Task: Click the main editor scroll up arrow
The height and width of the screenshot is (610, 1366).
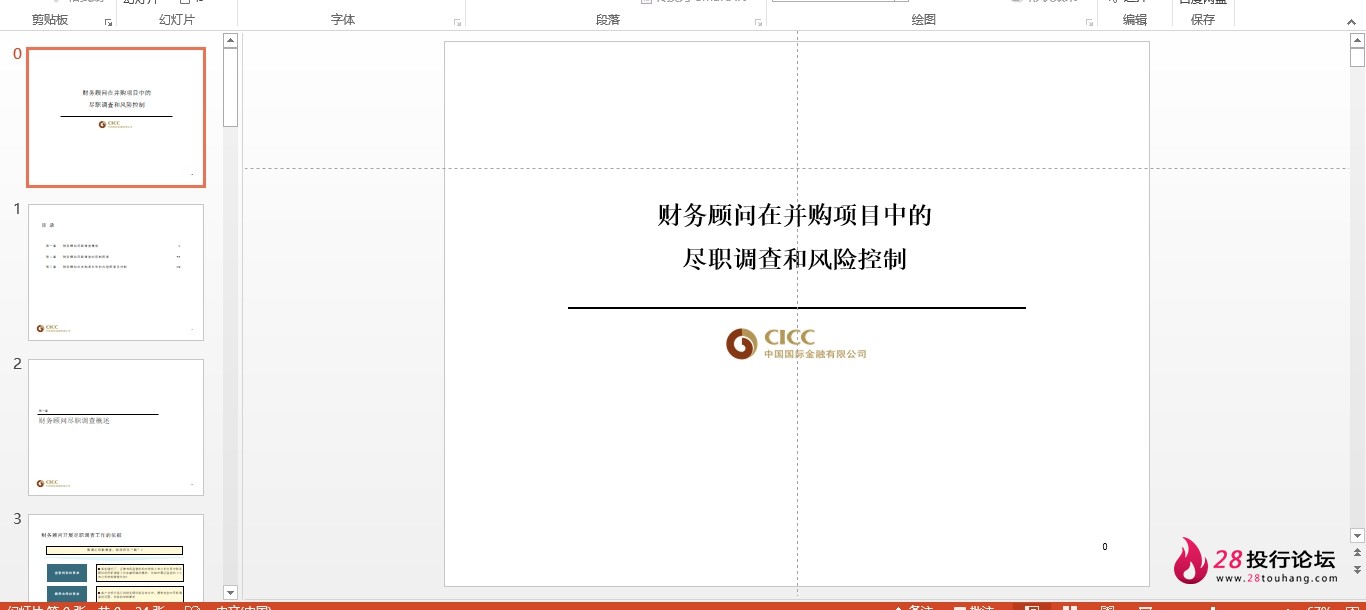Action: [x=1357, y=40]
